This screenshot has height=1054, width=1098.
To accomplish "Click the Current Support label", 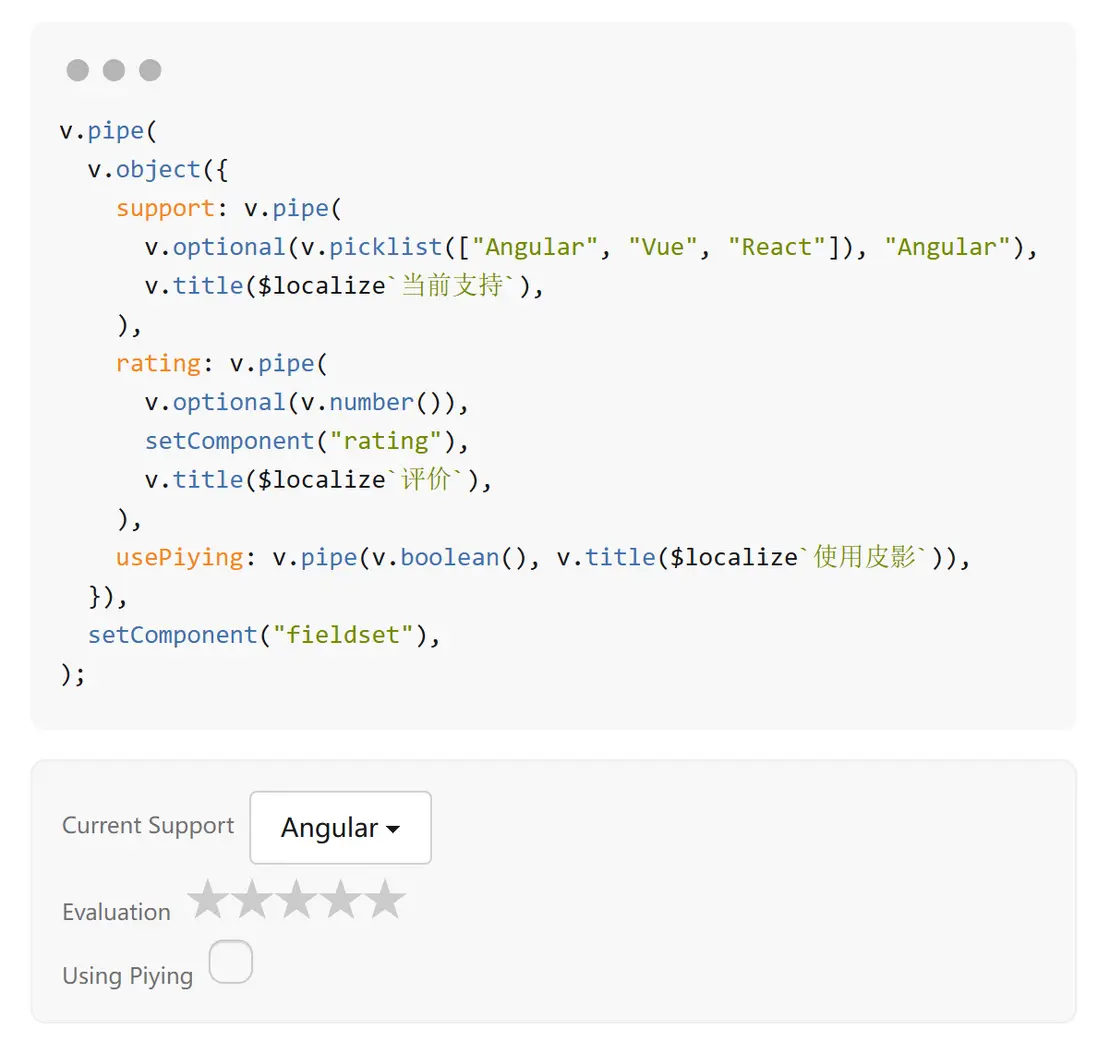I will (x=148, y=826).
